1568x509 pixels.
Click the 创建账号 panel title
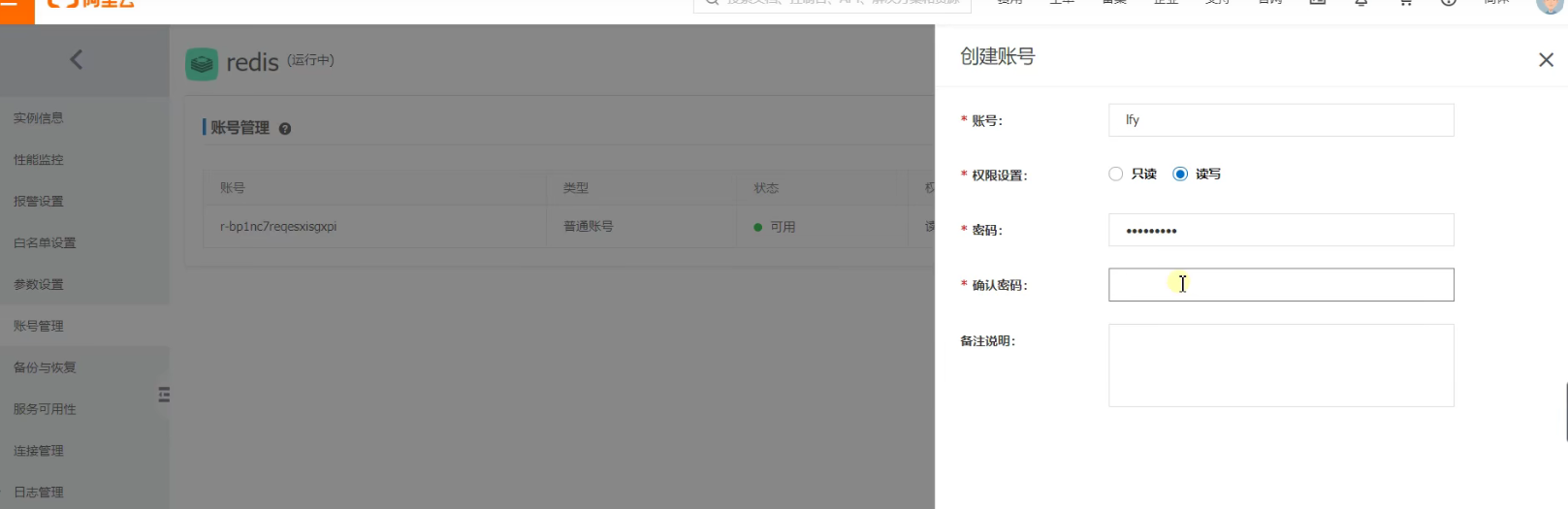coord(997,57)
